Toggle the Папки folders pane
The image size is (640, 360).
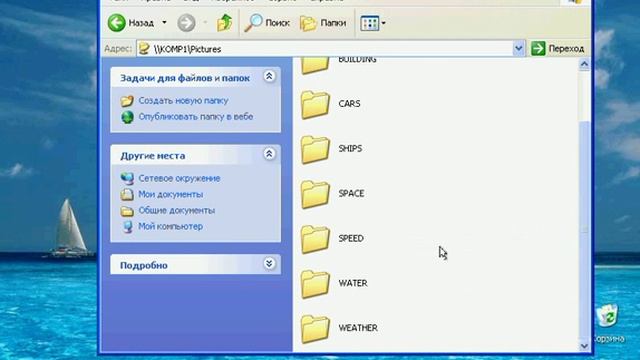coord(323,23)
